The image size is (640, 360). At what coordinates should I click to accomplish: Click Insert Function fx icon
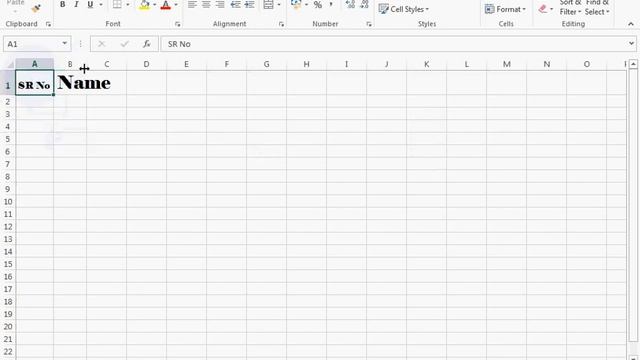(147, 44)
